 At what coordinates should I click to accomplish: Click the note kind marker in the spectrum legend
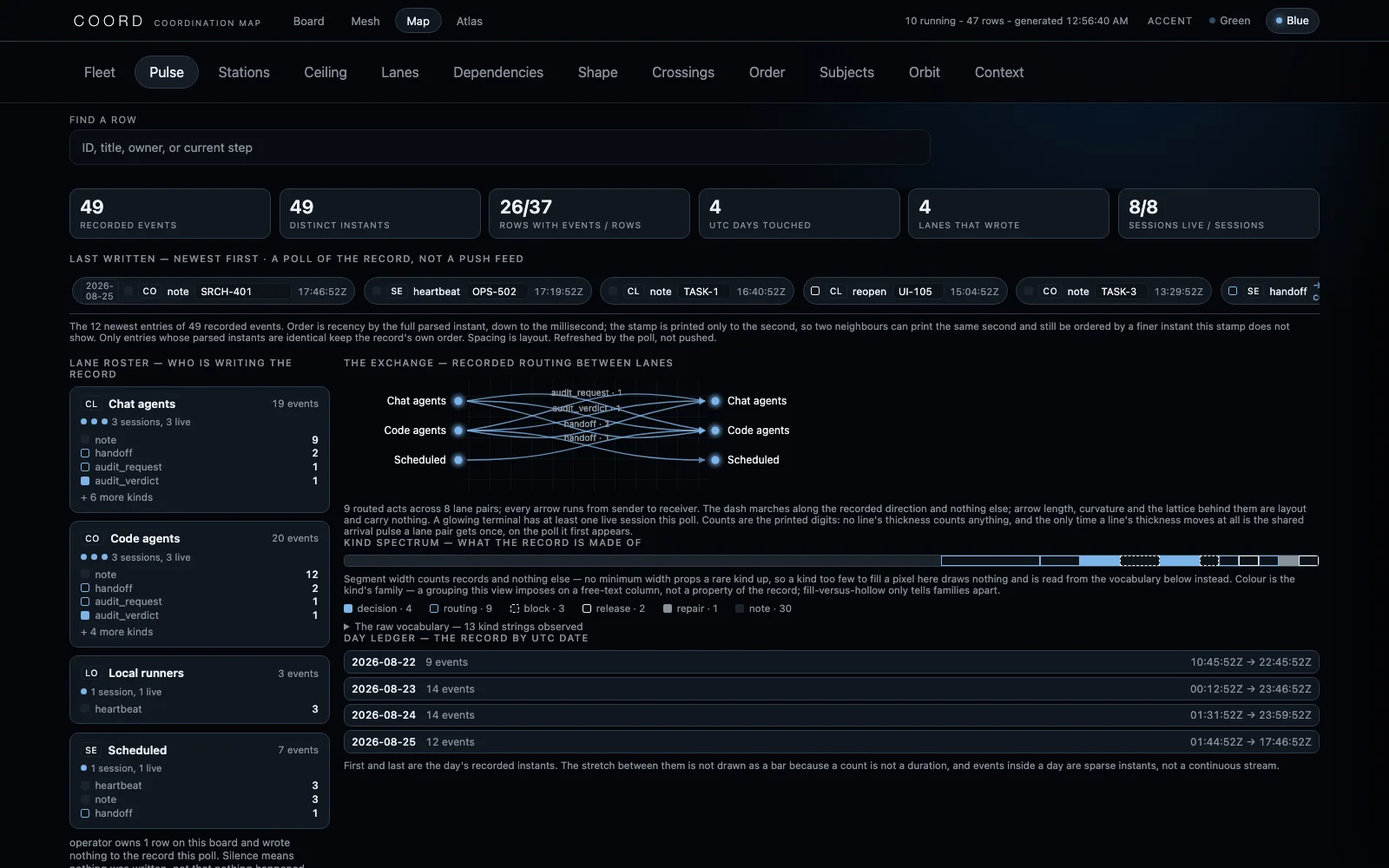pos(740,608)
